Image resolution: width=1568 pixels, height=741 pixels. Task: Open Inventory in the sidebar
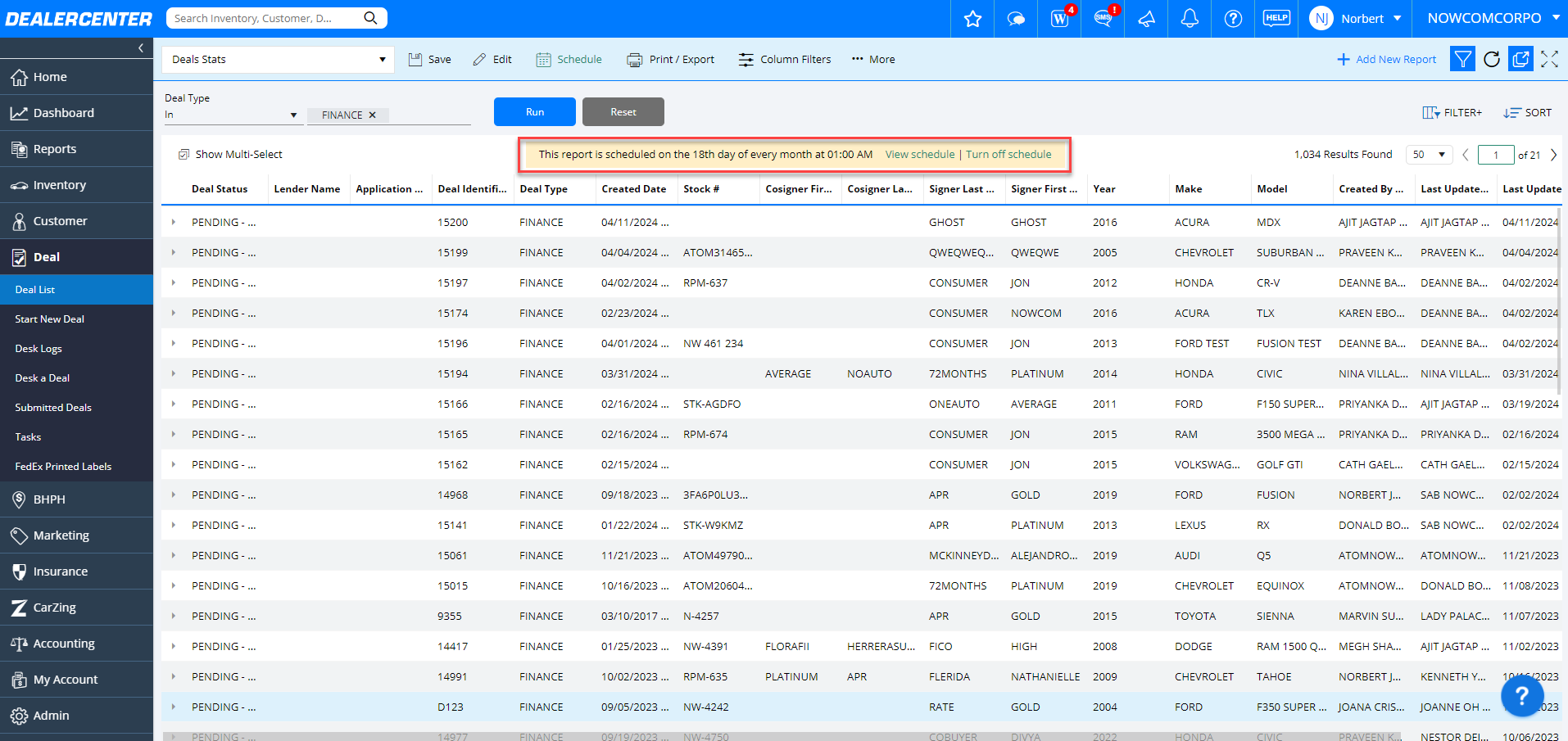point(76,185)
